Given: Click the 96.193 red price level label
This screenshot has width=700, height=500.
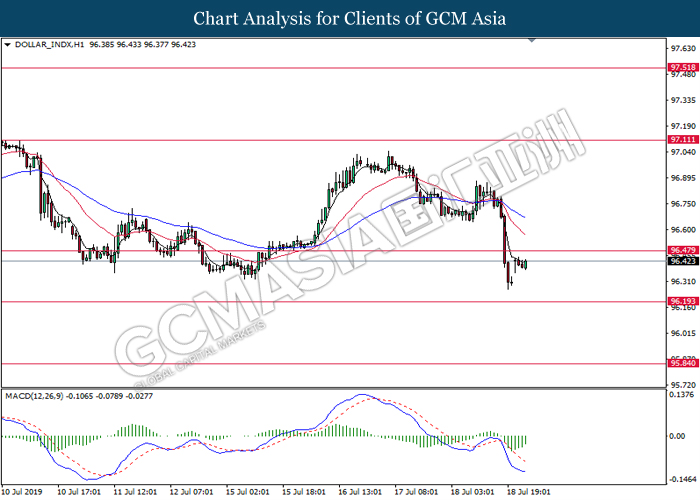Looking at the screenshot, I should point(683,301).
